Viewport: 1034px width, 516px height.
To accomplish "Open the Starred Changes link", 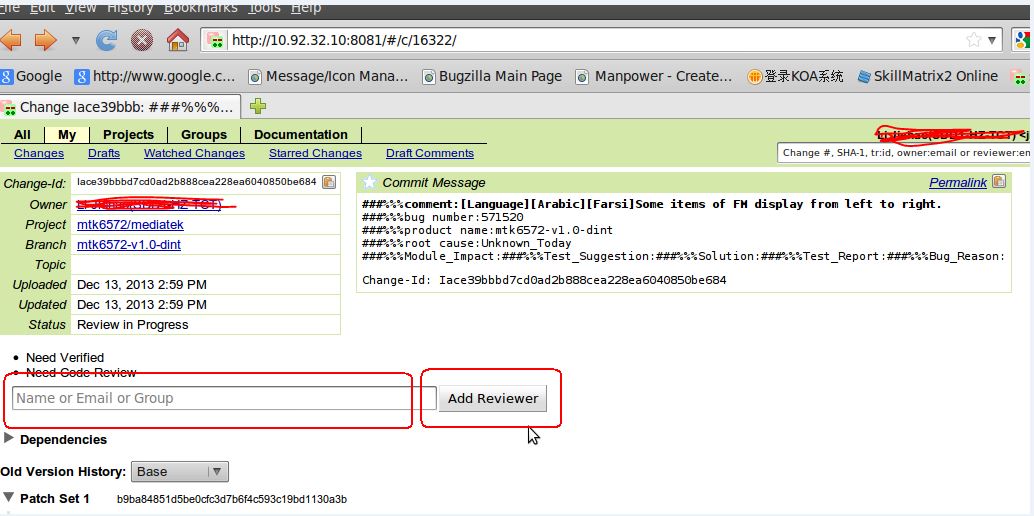I will pos(315,153).
